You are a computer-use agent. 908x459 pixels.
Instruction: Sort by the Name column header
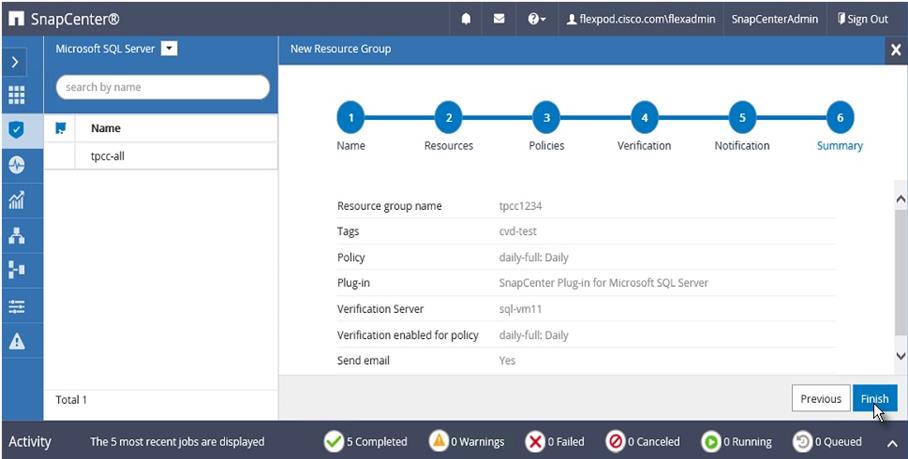106,128
